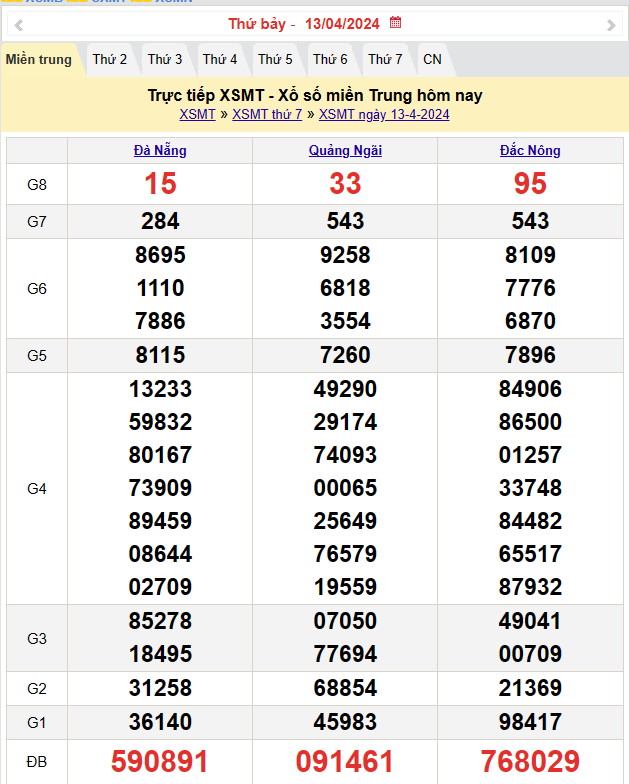629x784 pixels.
Task: Go to previous day arrow
Action: [18, 24]
